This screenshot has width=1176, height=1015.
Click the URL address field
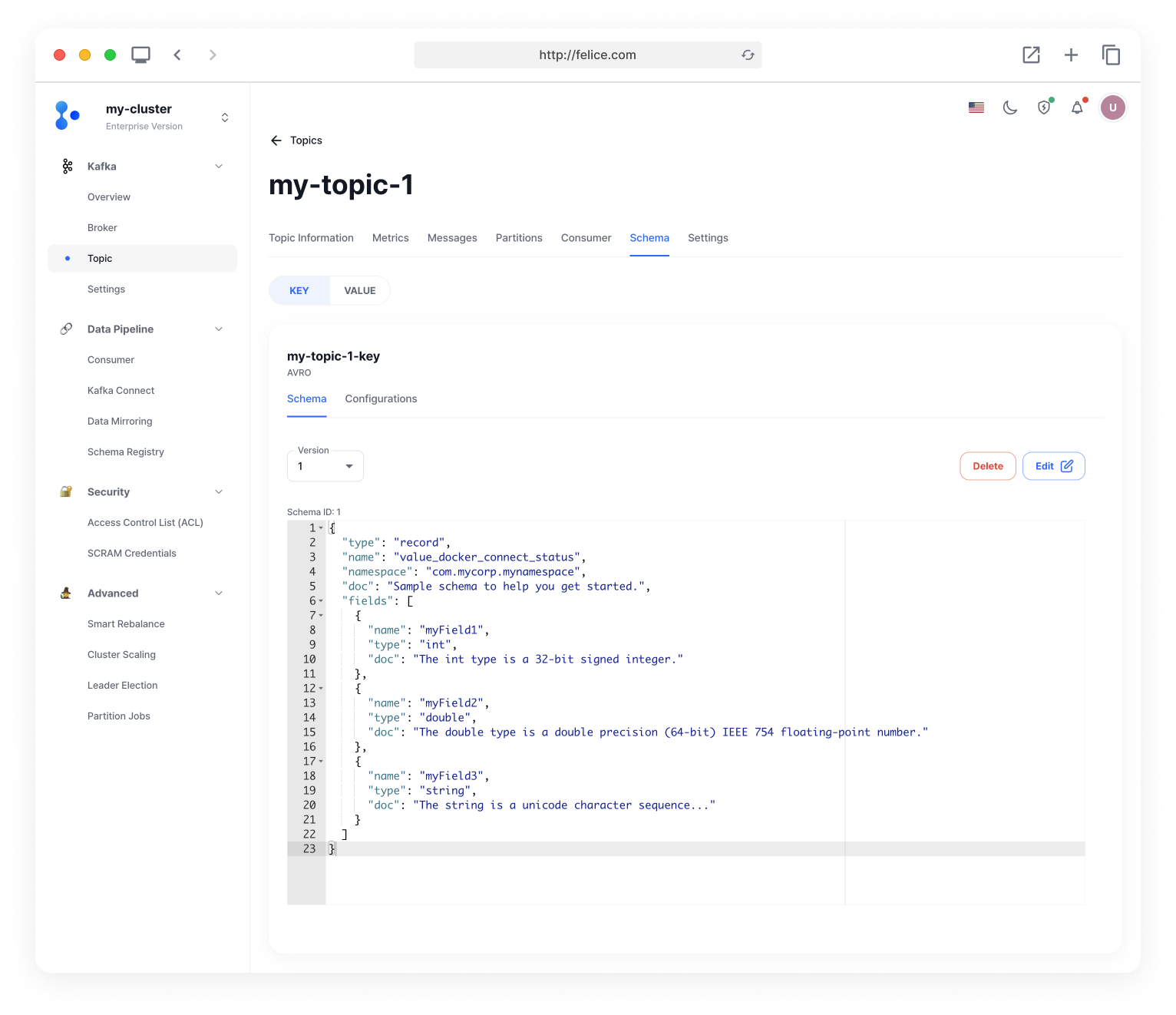[588, 55]
